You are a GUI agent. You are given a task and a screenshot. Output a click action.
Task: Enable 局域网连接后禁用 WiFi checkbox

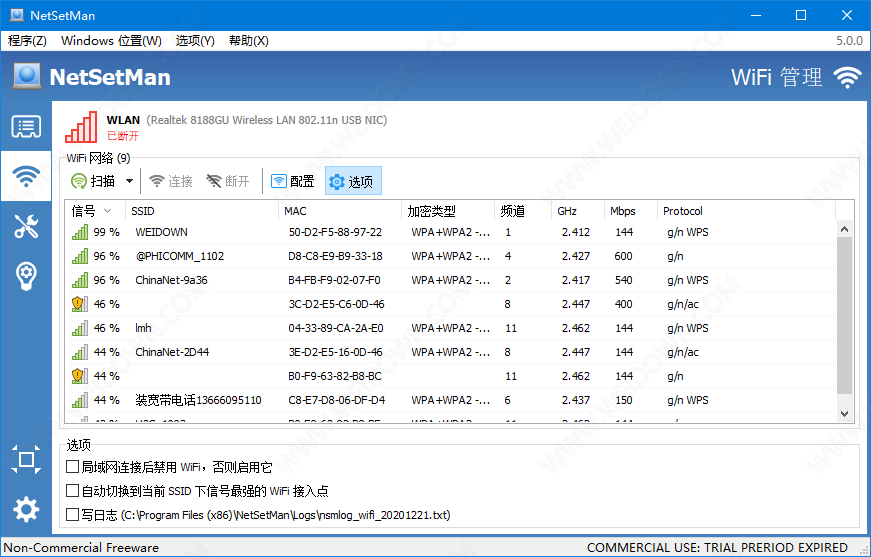click(x=72, y=467)
